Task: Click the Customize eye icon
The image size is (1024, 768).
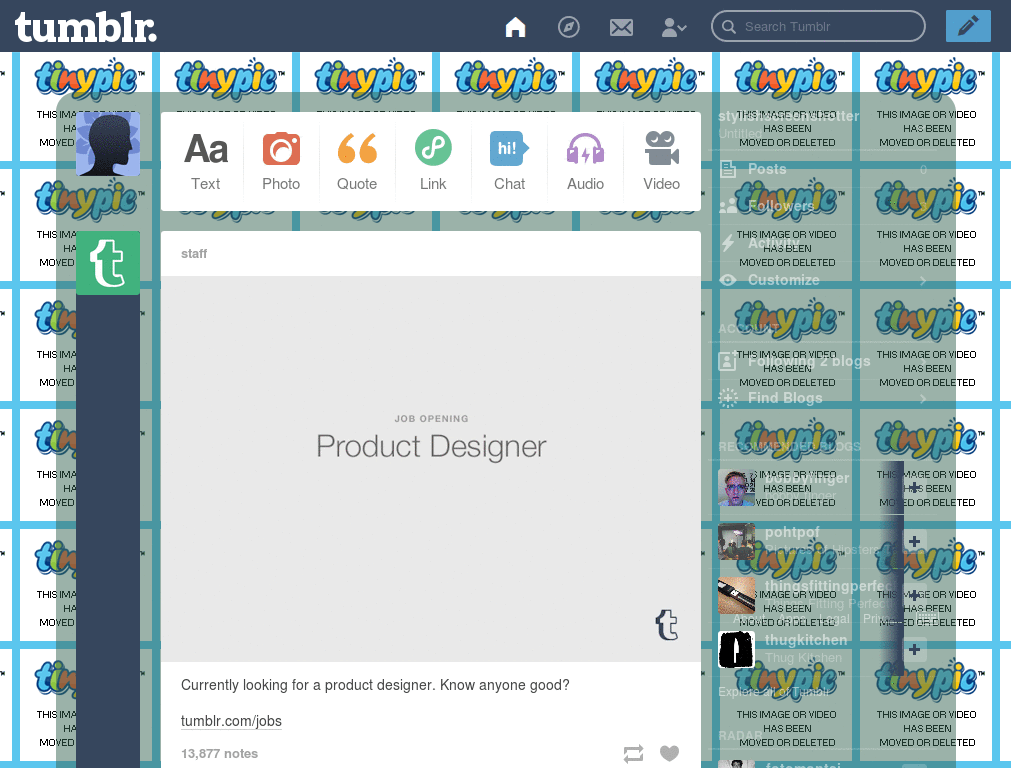Action: click(x=728, y=280)
